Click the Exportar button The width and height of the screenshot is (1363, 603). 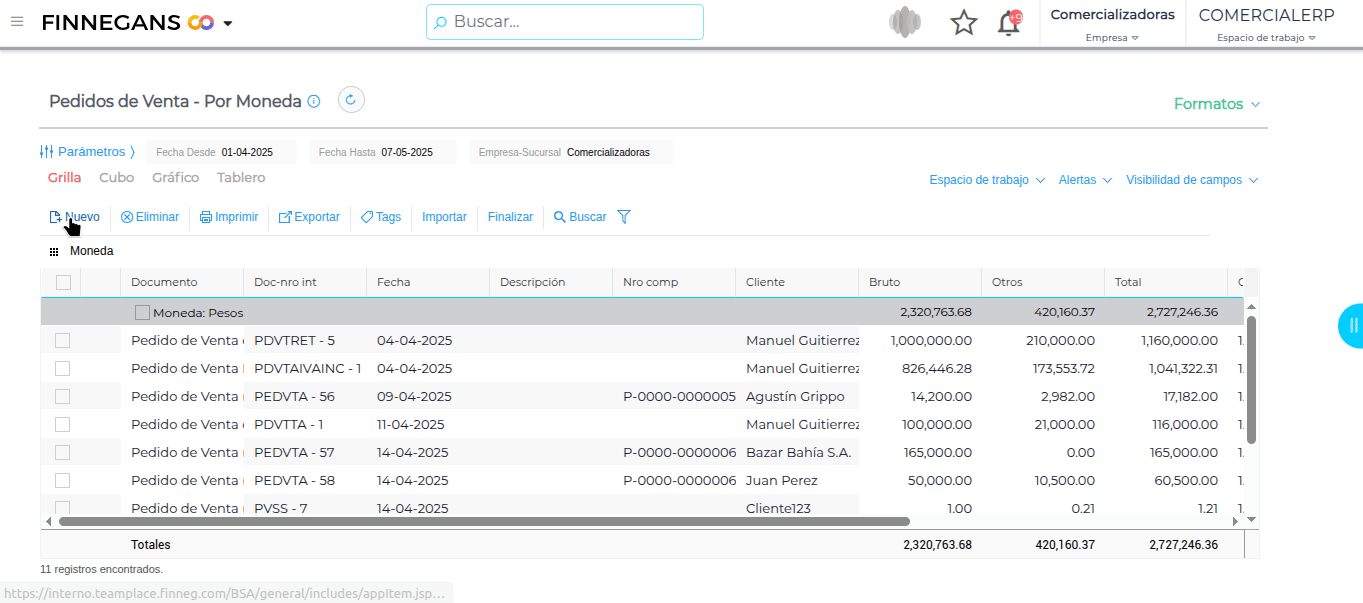click(x=309, y=217)
